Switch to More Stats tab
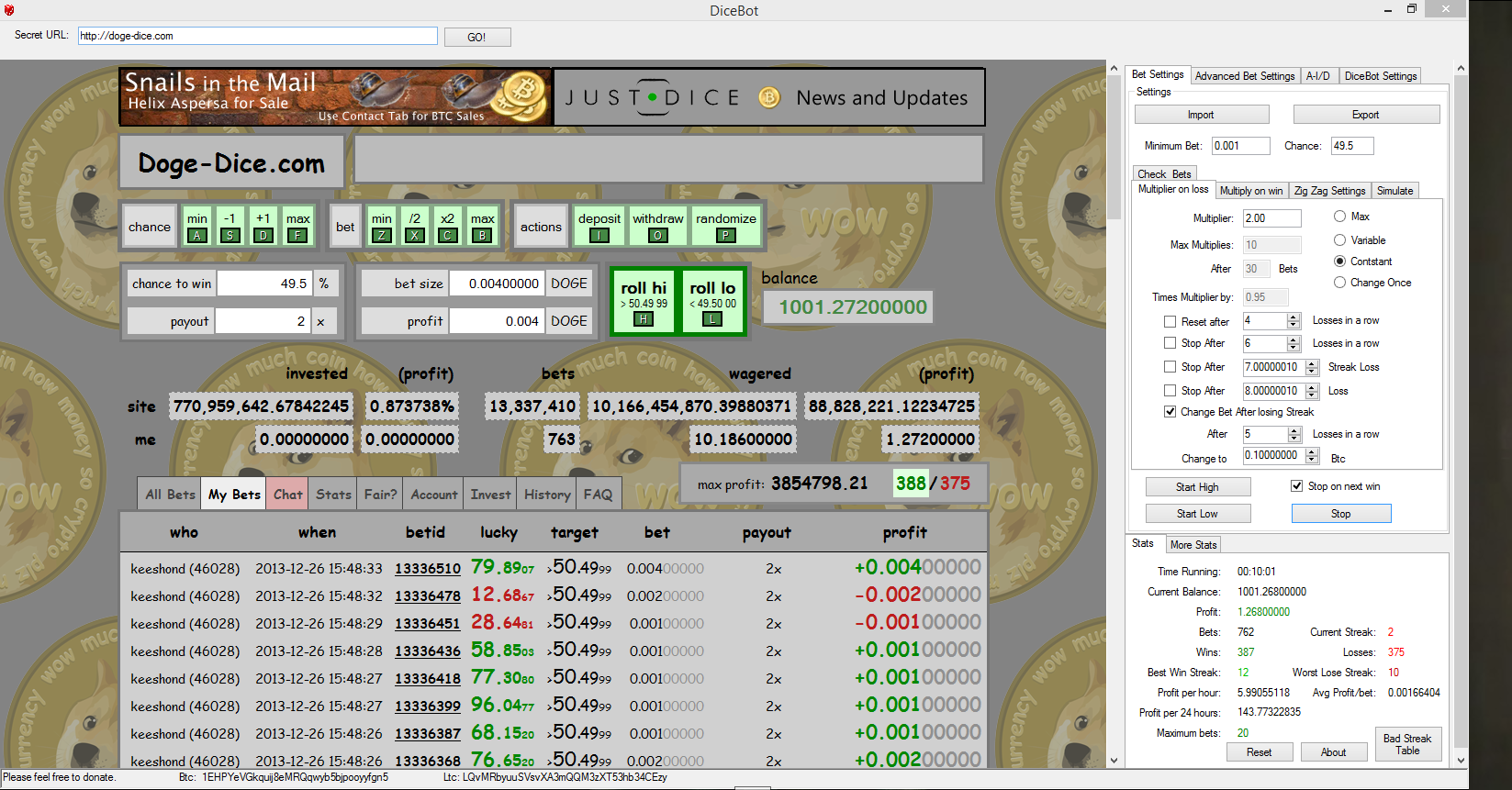 click(1193, 545)
